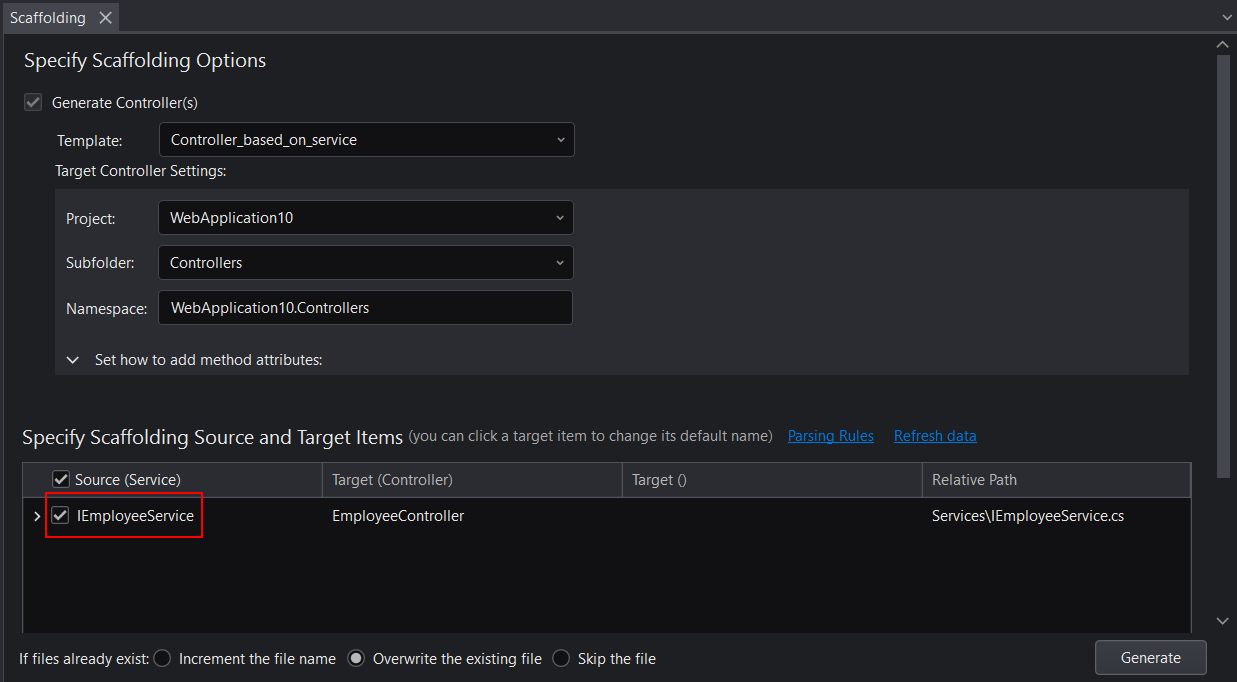Open the tab list dropdown arrow
This screenshot has height=682, width=1237.
(x=1226, y=18)
